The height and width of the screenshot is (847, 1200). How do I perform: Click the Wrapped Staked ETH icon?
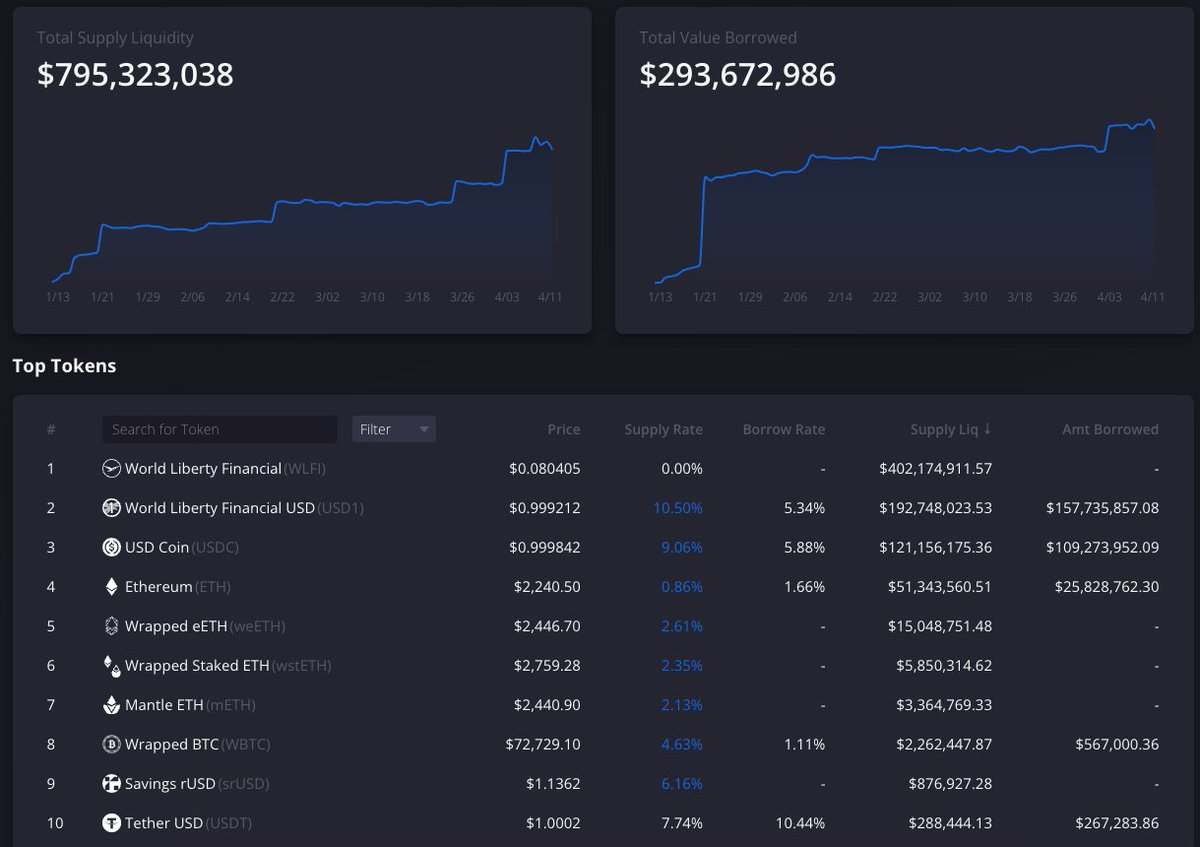click(112, 665)
